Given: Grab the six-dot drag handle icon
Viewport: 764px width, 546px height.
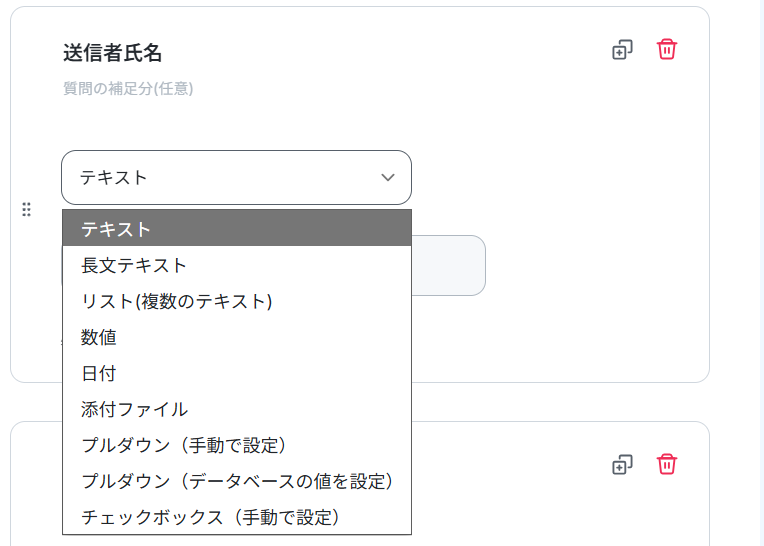Looking at the screenshot, I should pyautogui.click(x=26, y=209).
